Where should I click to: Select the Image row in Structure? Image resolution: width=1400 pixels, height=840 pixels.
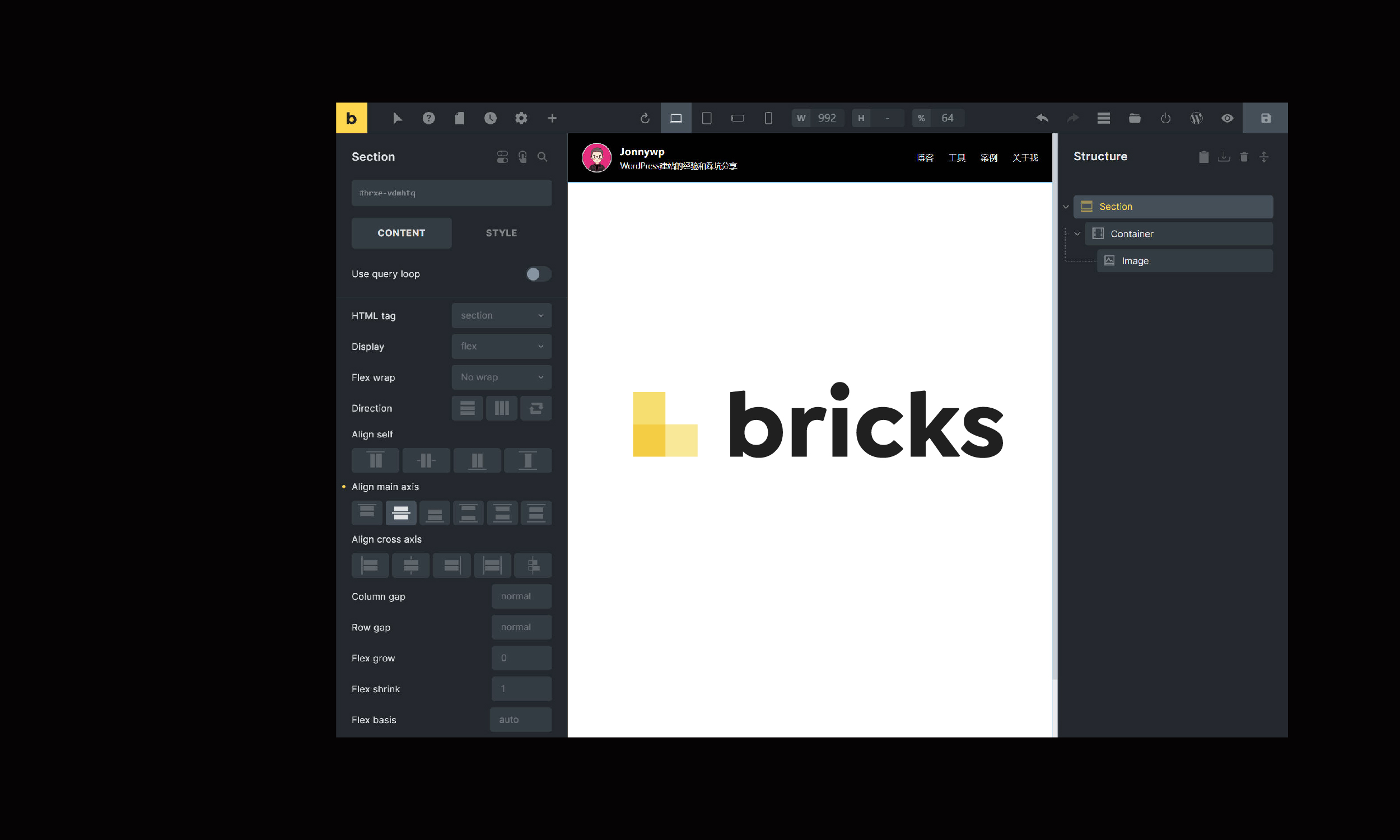[1185, 260]
